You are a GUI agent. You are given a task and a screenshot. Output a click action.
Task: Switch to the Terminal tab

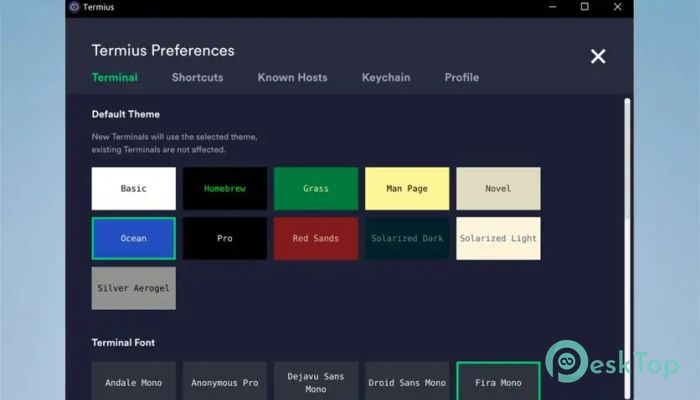point(115,77)
